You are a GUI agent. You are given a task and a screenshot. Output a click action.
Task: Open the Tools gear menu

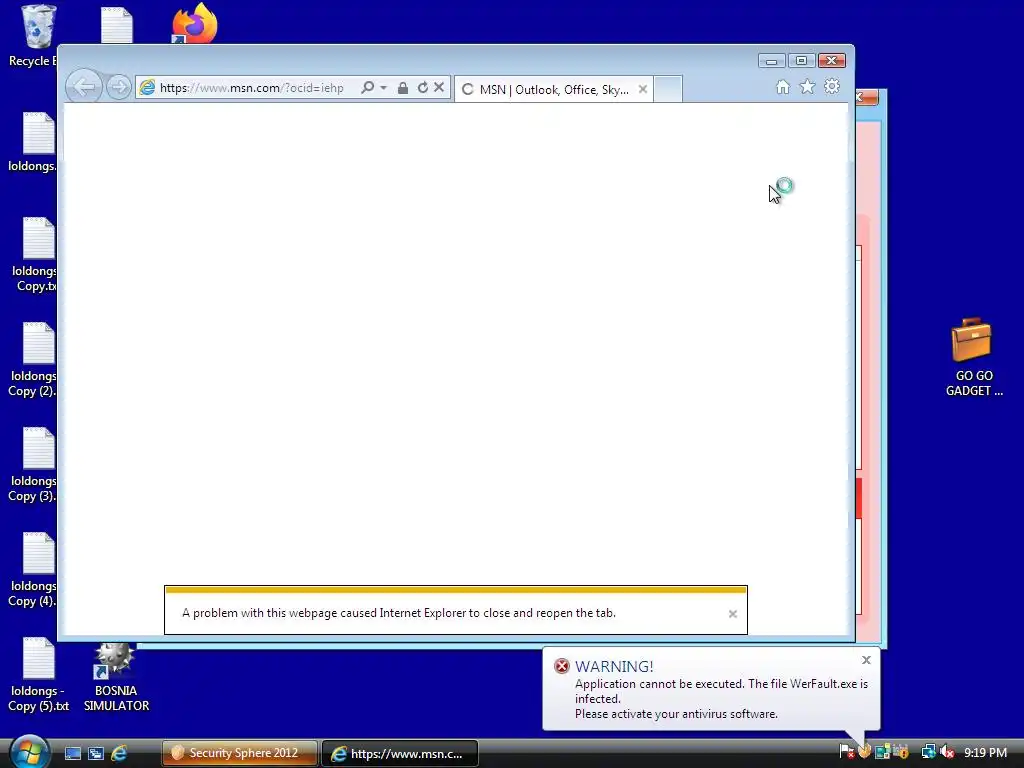tap(831, 86)
